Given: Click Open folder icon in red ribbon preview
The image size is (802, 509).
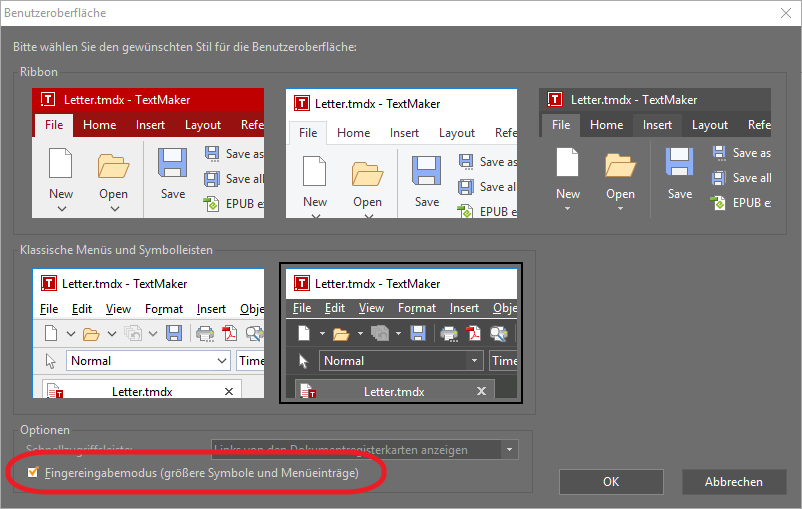Looking at the screenshot, I should 113,166.
